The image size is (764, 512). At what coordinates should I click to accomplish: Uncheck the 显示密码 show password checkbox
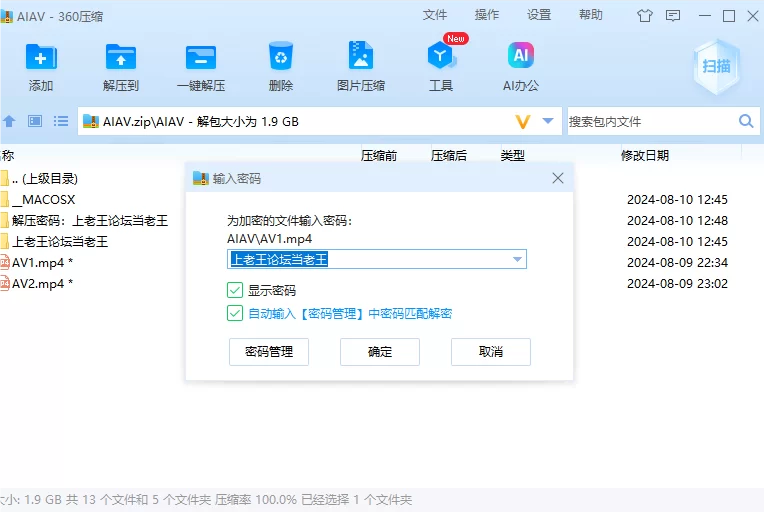(x=235, y=291)
